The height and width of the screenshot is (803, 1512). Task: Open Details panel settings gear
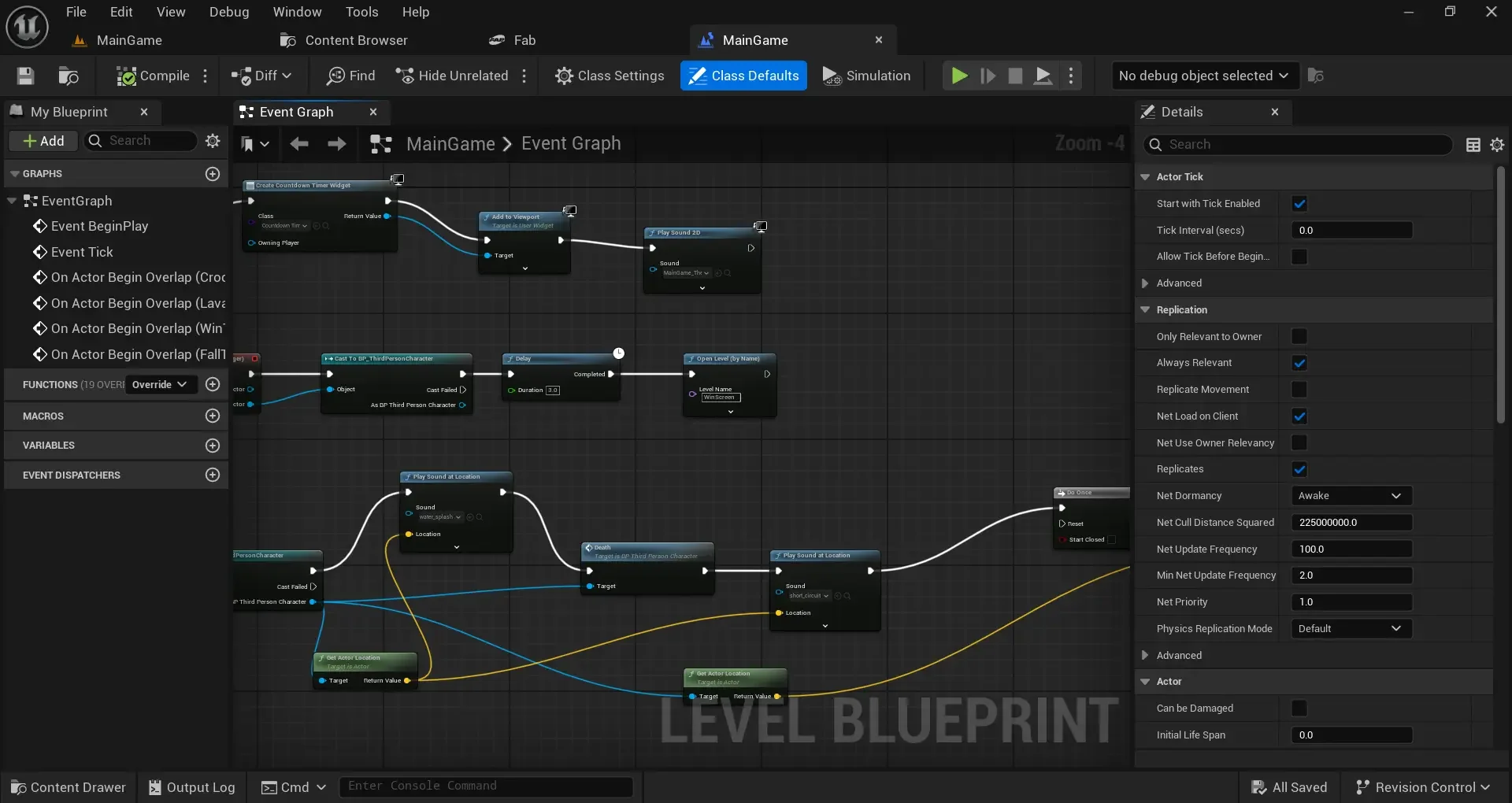point(1497,145)
